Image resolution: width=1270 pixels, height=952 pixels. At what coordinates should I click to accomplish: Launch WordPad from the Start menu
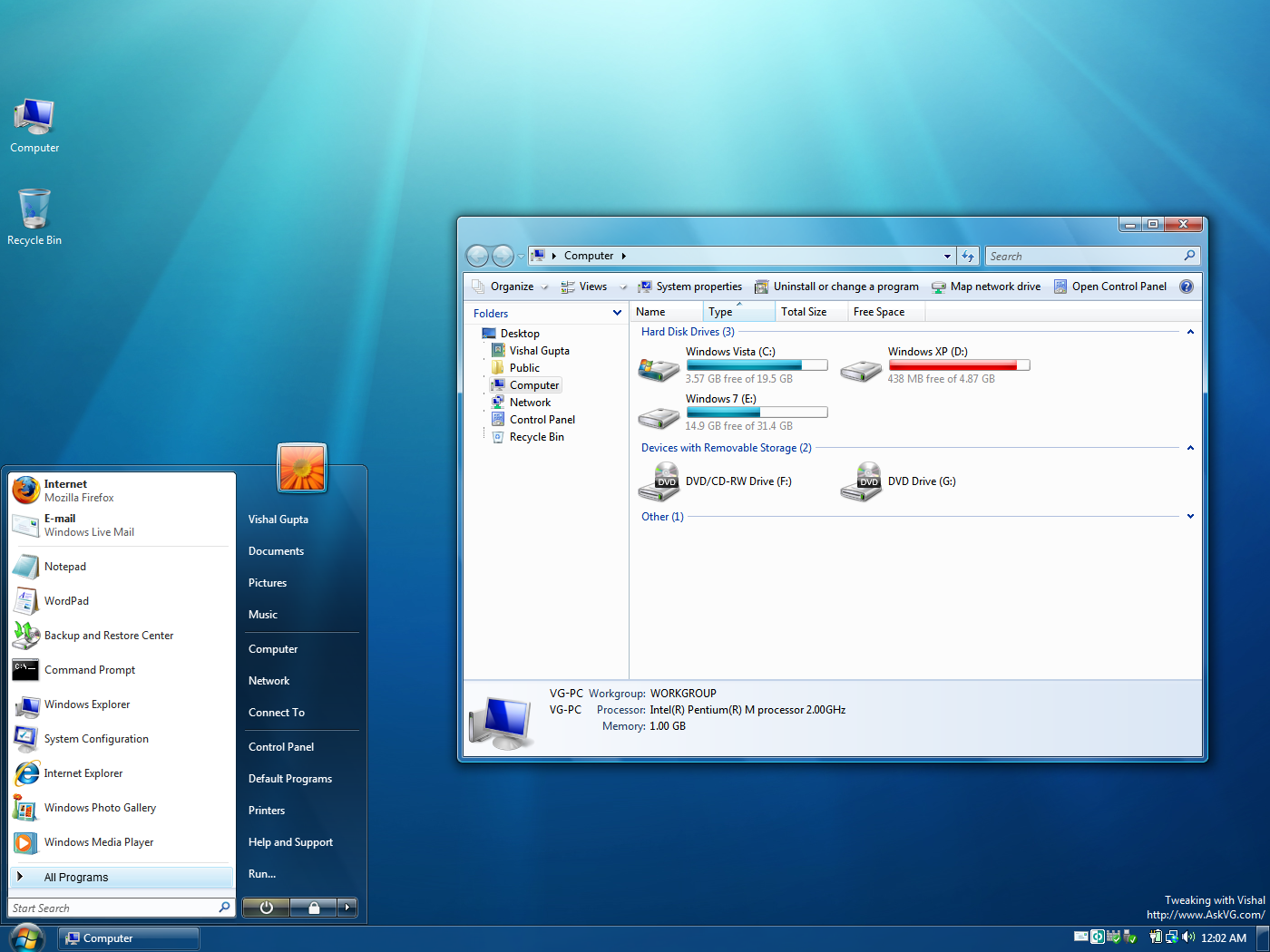pos(122,601)
